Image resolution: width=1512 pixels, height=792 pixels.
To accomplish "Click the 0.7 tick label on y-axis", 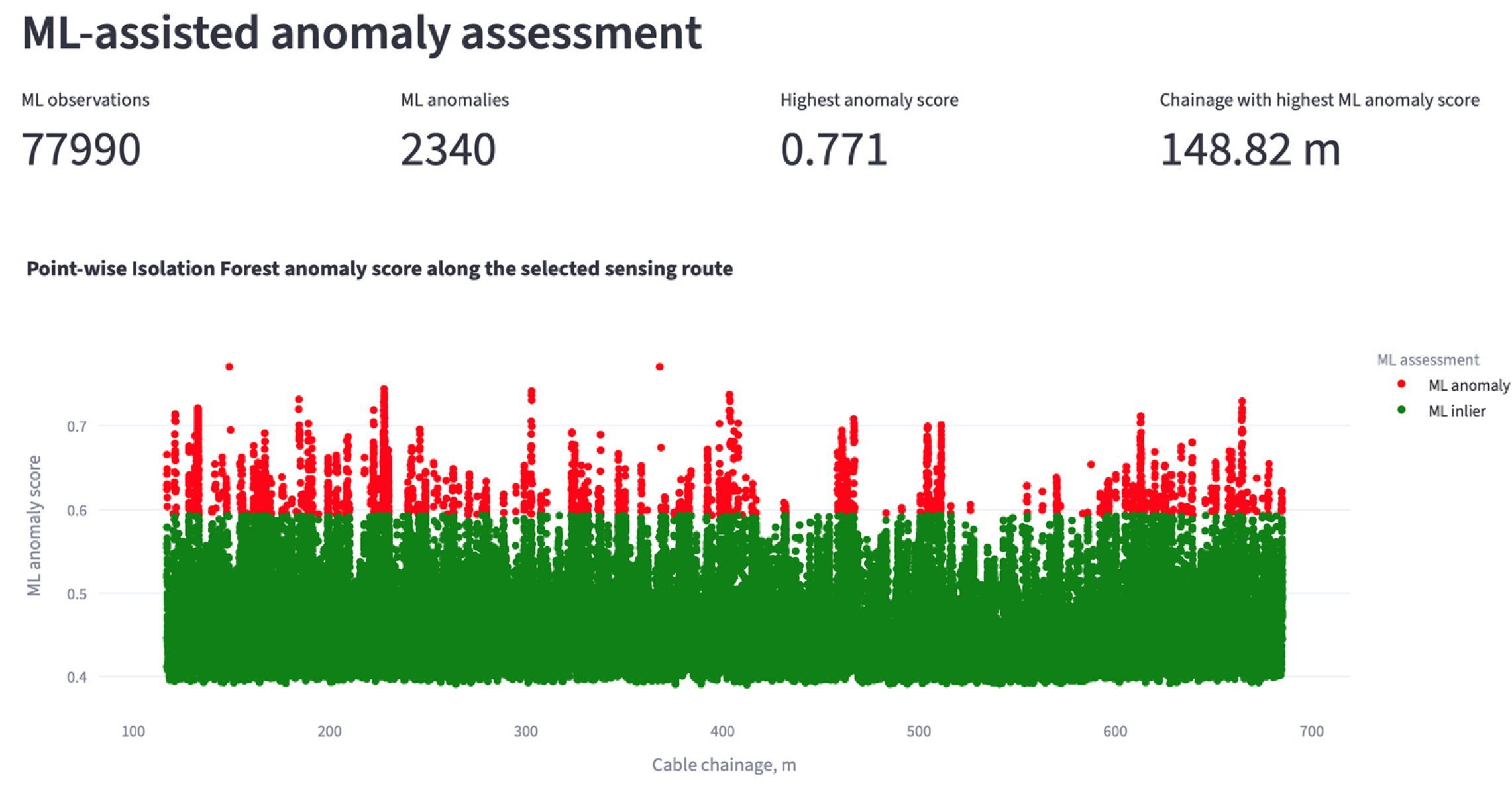I will (77, 426).
